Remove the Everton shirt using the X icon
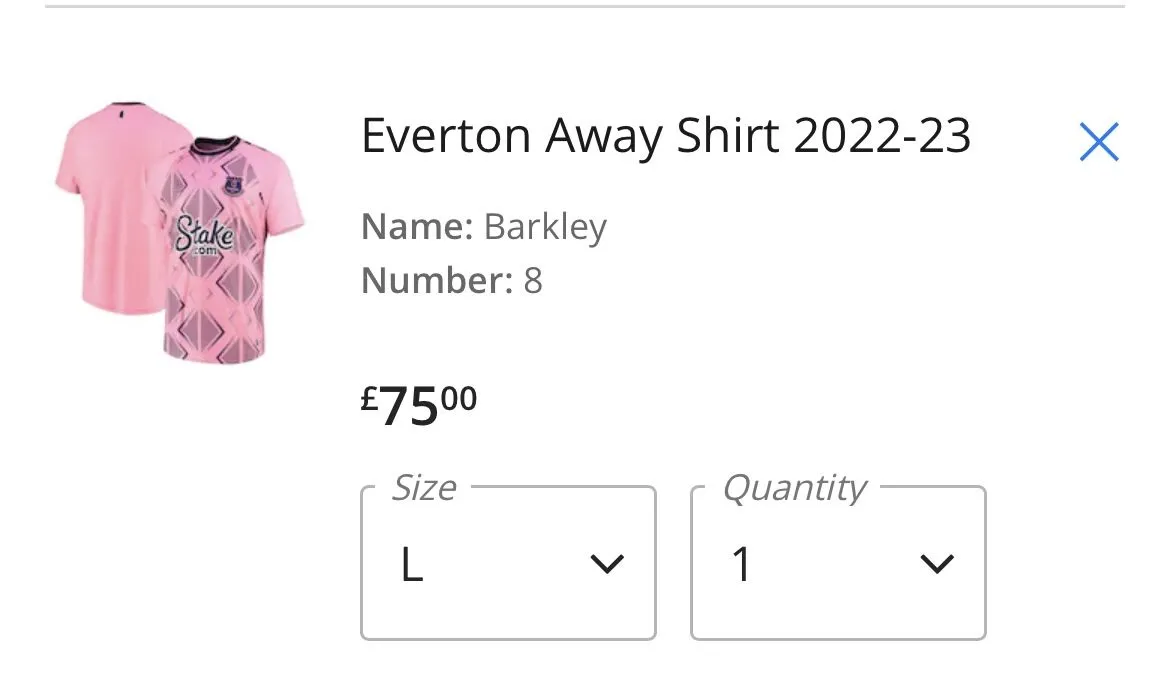 point(1098,142)
